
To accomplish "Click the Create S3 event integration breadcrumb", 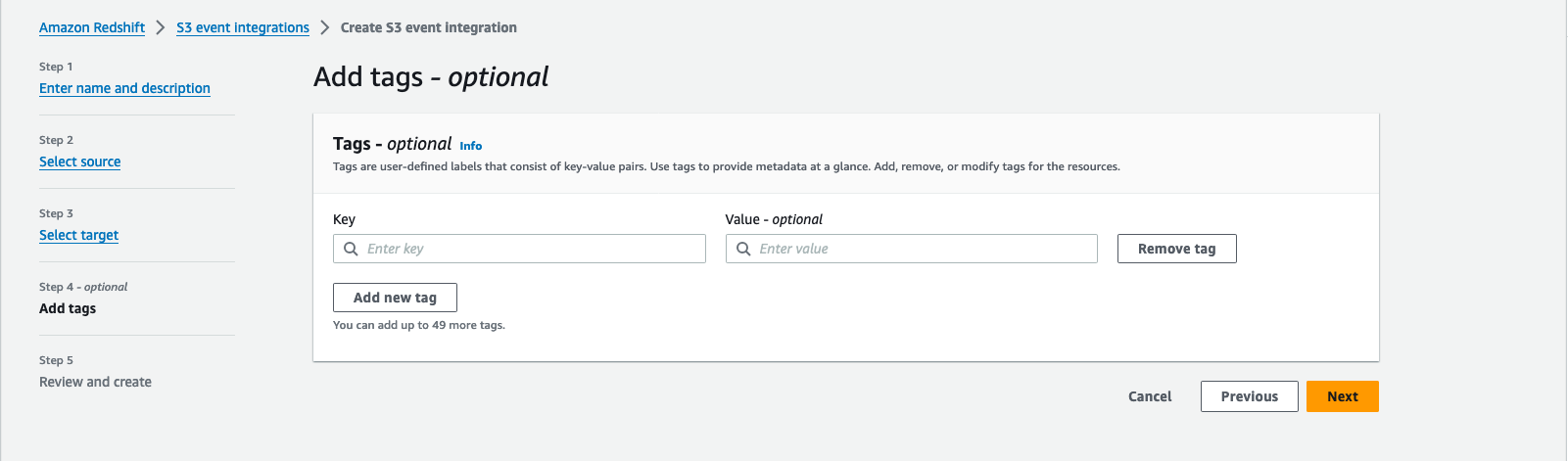I will tap(429, 27).
